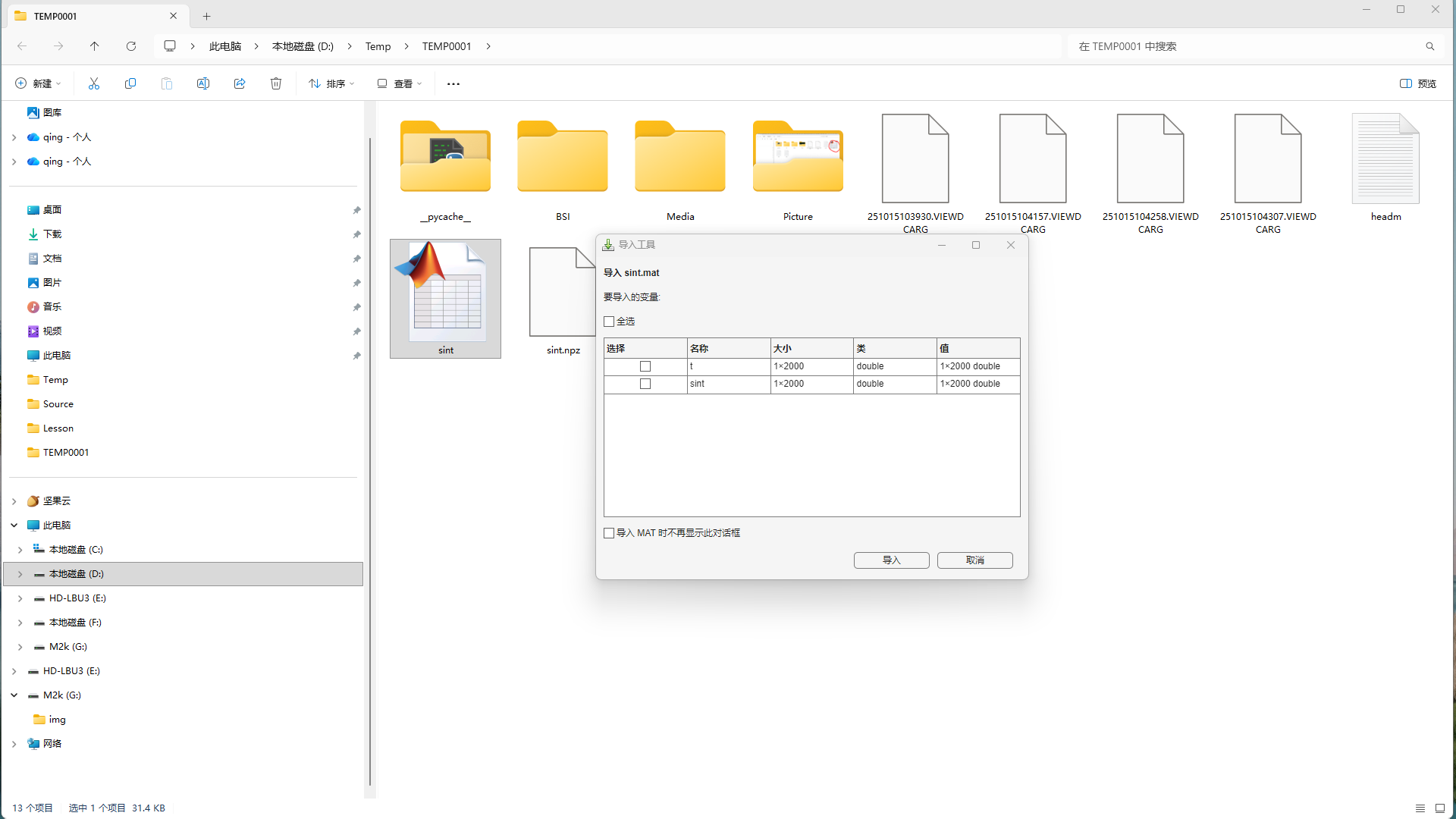Click the Up directory arrow icon
Image resolution: width=1456 pixels, height=819 pixels.
point(95,46)
